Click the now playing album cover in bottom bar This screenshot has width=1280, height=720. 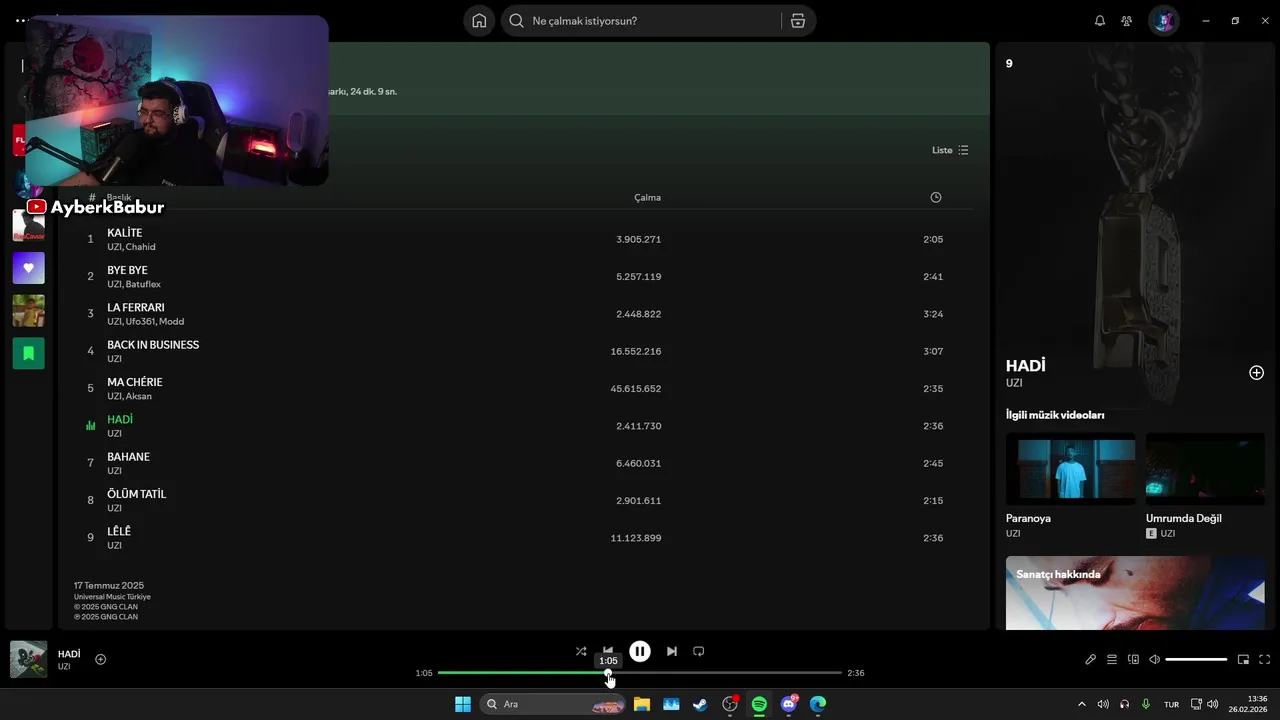point(28,659)
